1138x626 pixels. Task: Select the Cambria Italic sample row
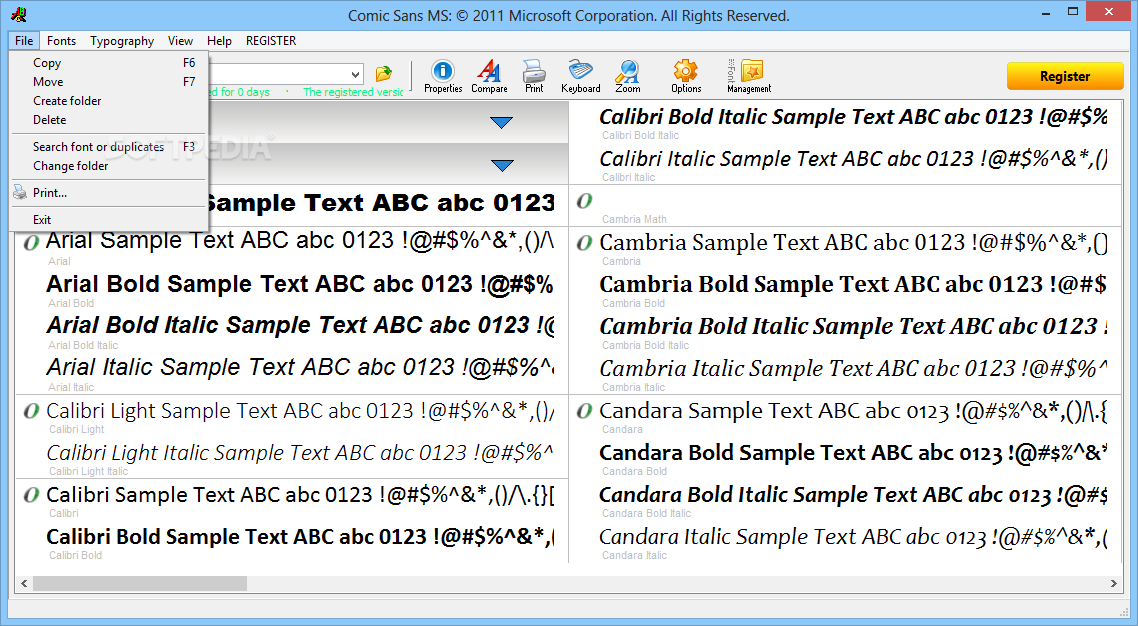pos(853,374)
